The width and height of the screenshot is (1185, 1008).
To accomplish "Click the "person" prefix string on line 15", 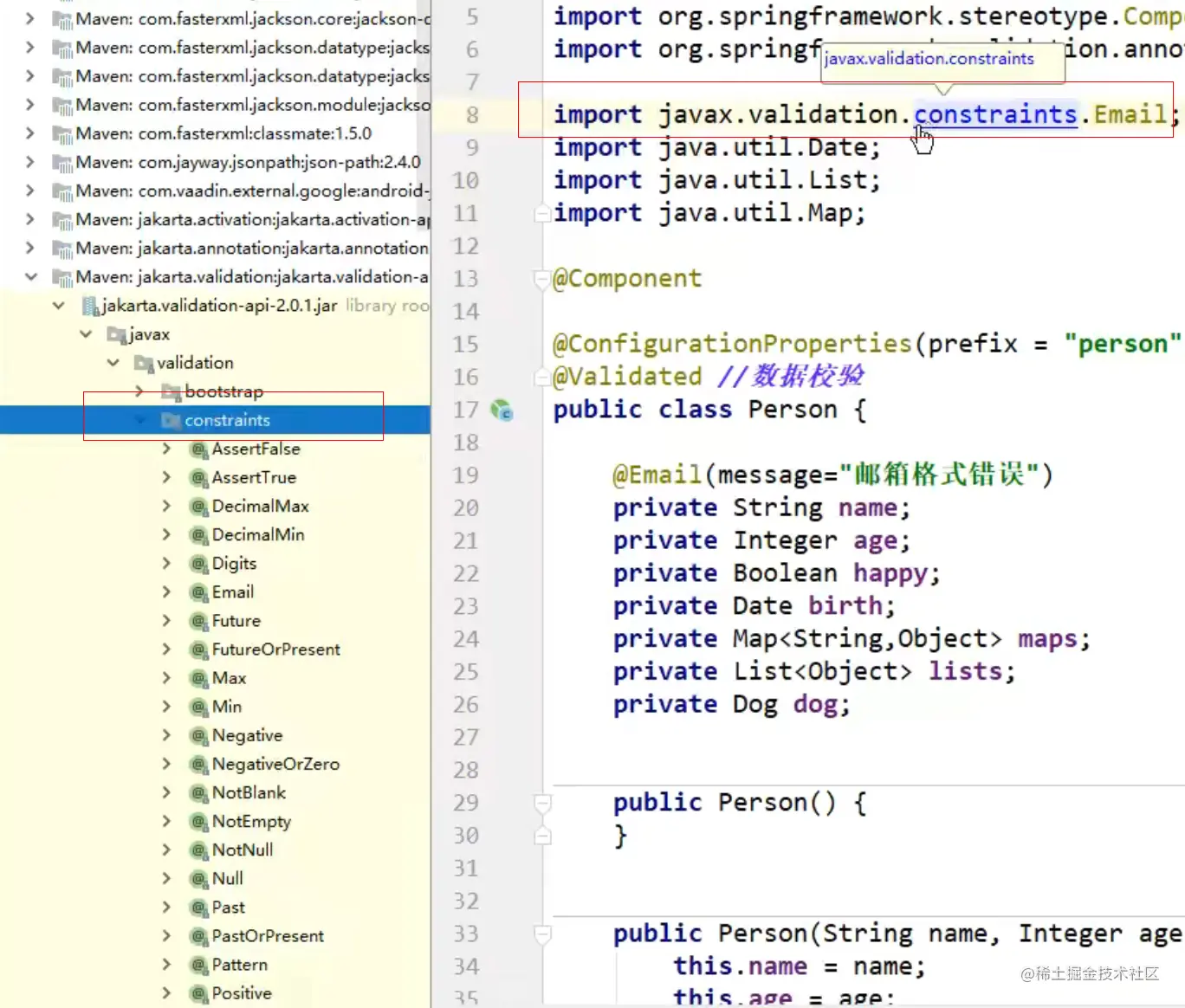I will click(x=1122, y=344).
